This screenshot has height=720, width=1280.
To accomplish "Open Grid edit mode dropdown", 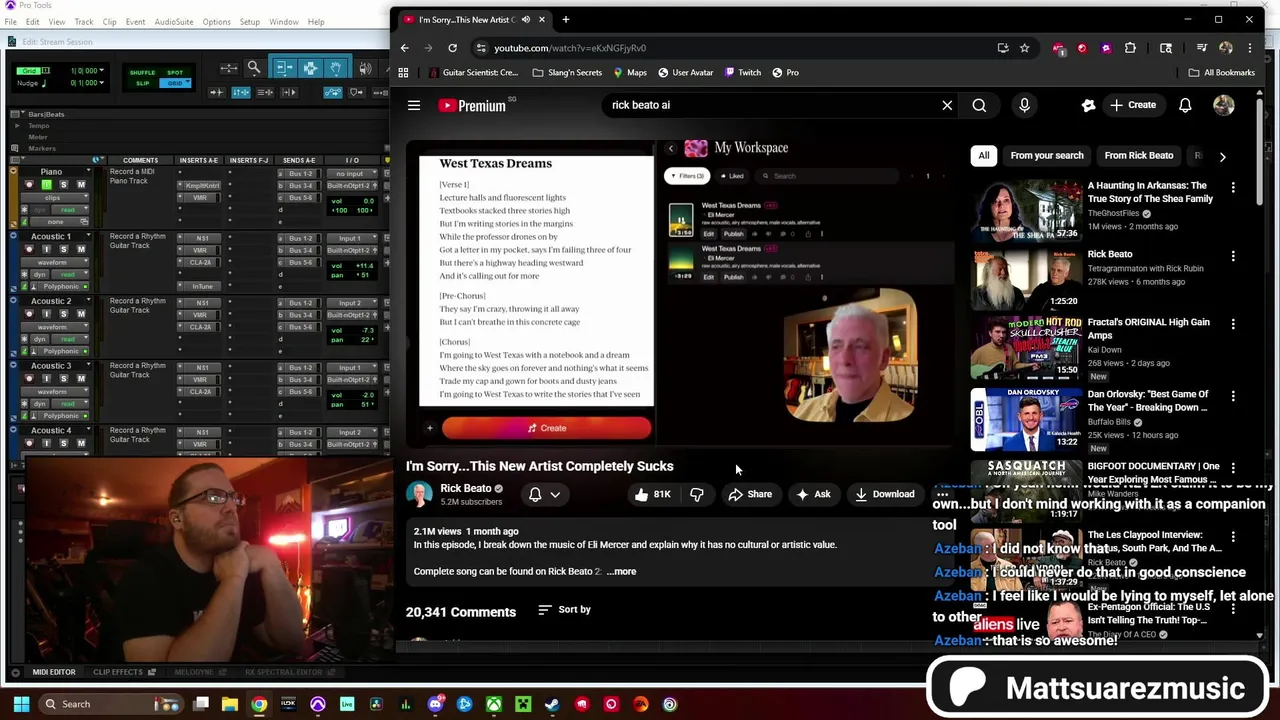I will coord(188,81).
